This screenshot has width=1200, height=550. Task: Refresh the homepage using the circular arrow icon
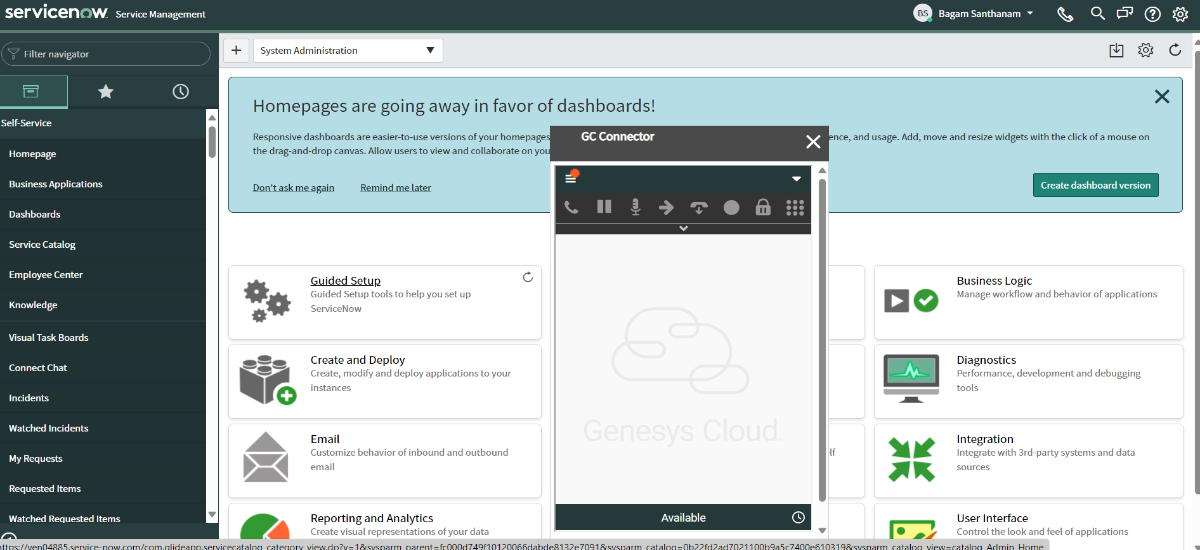pyautogui.click(x=1175, y=50)
